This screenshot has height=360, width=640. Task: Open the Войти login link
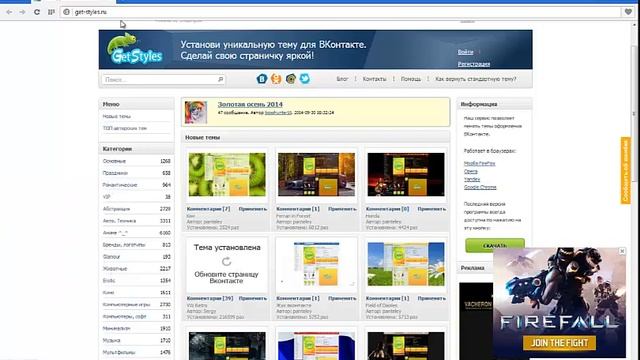[465, 52]
